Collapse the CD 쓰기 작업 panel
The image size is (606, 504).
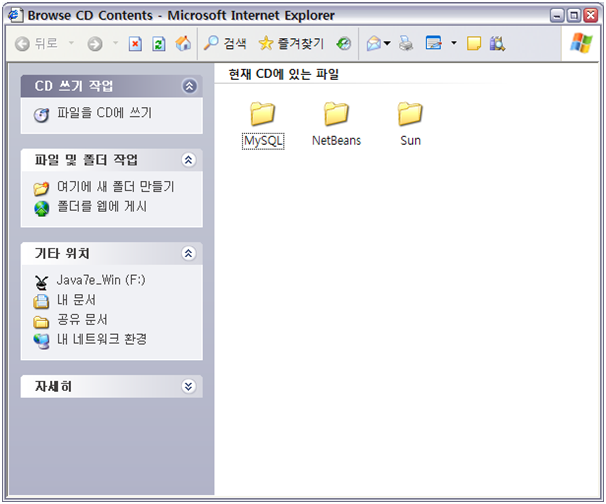click(x=189, y=86)
